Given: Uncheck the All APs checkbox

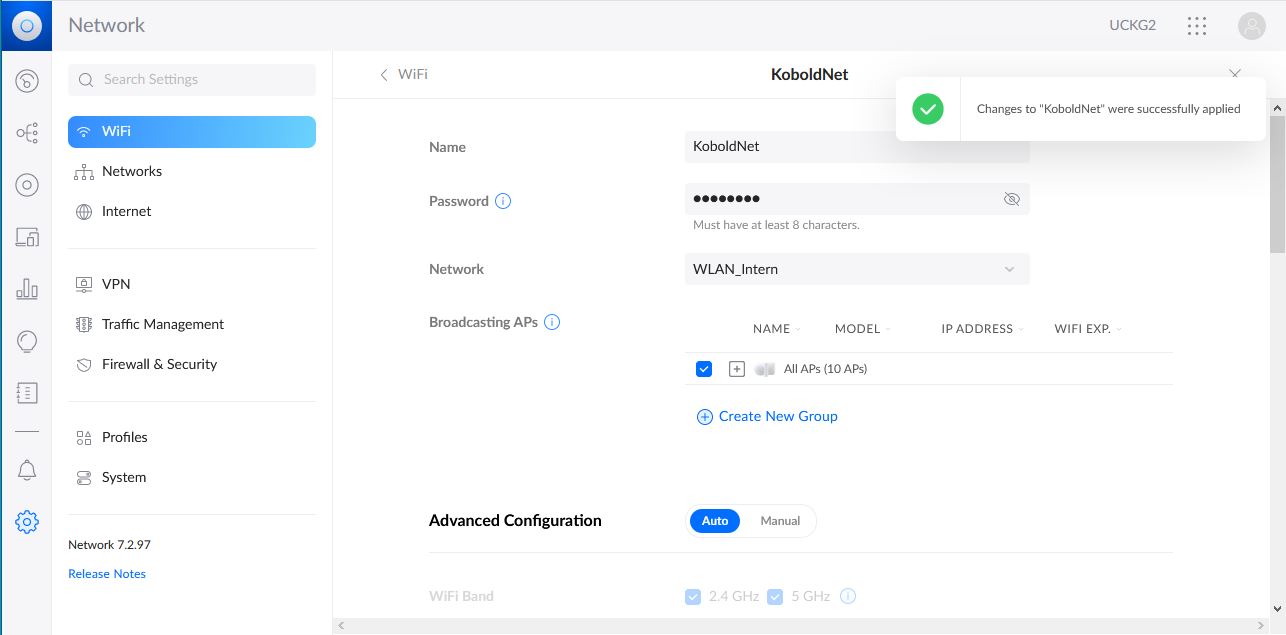Looking at the screenshot, I should click(x=704, y=369).
